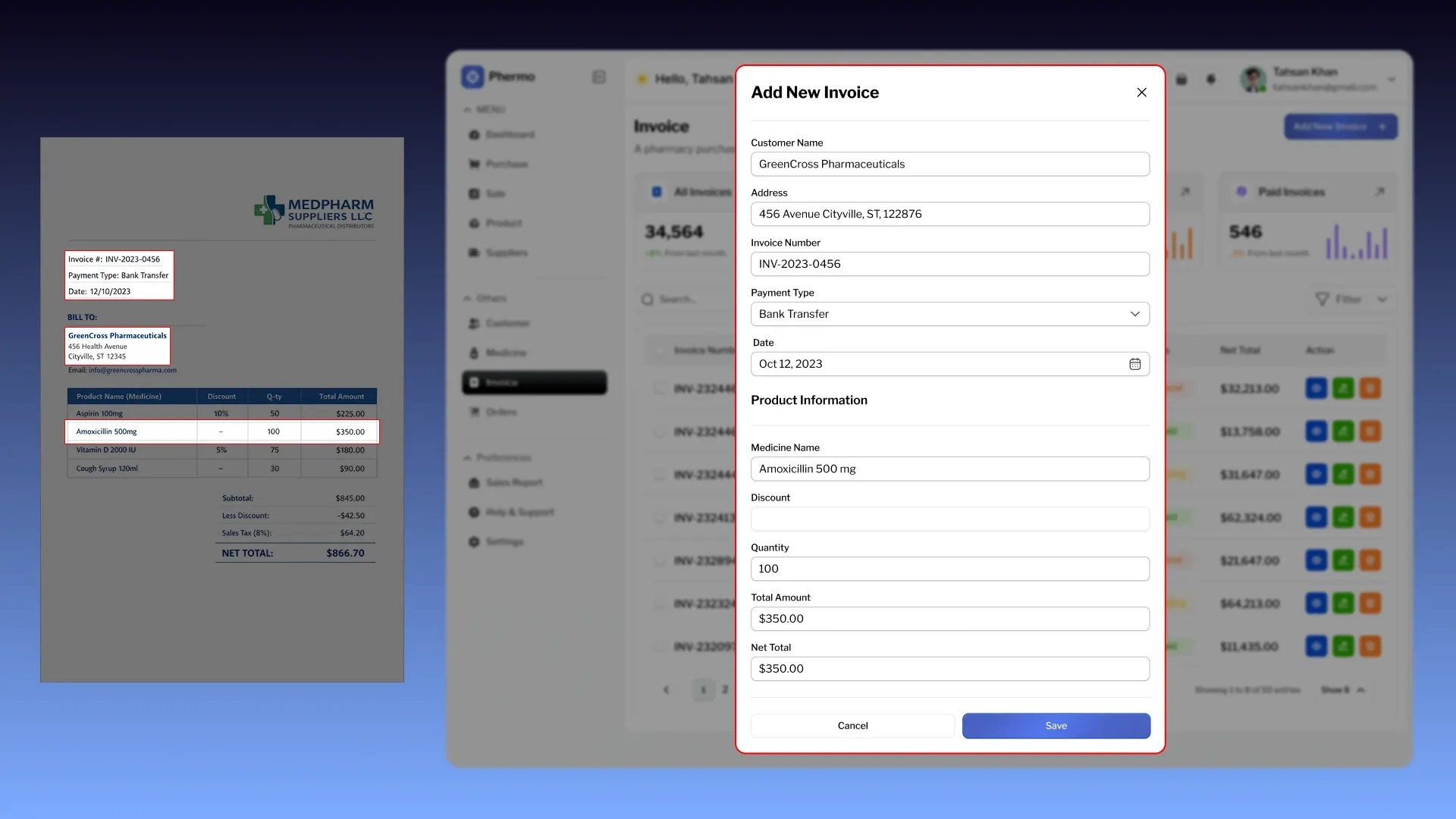Collapse the Others section in the sidebar
The image size is (1456, 819).
[468, 298]
